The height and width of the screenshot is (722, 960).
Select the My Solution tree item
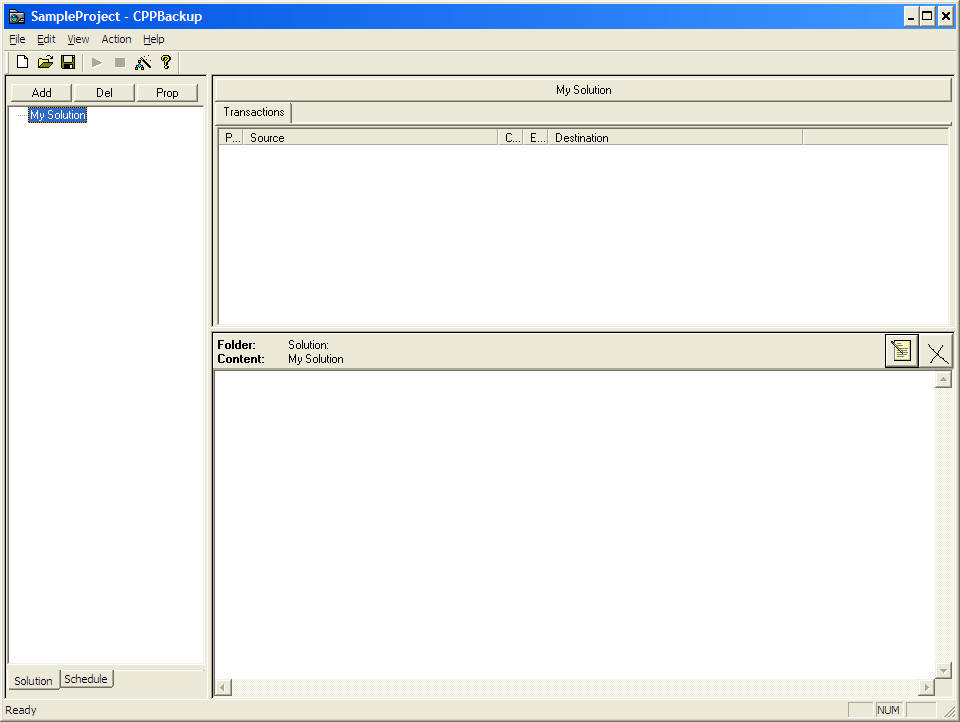(x=58, y=115)
